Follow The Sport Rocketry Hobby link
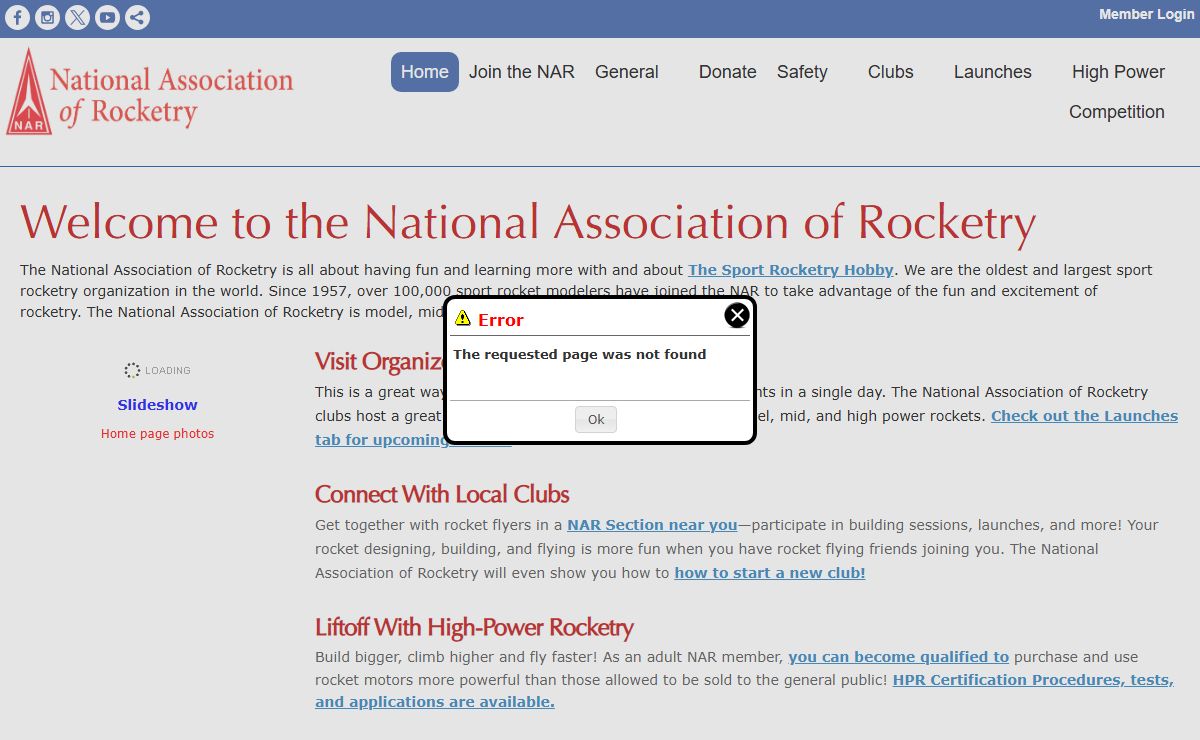 click(x=791, y=270)
